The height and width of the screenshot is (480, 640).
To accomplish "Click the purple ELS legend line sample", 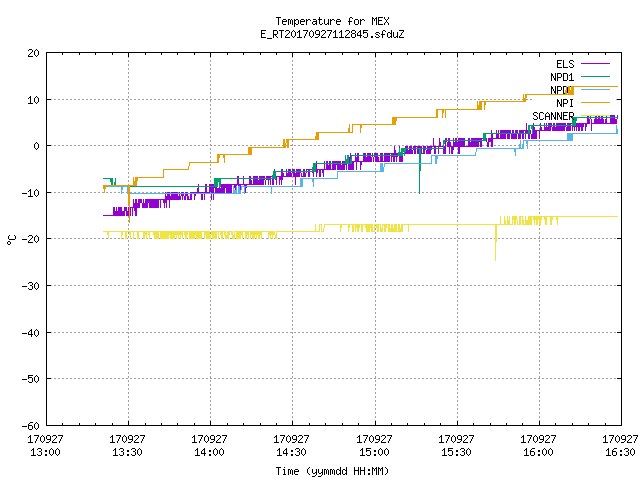I will click(x=596, y=64).
